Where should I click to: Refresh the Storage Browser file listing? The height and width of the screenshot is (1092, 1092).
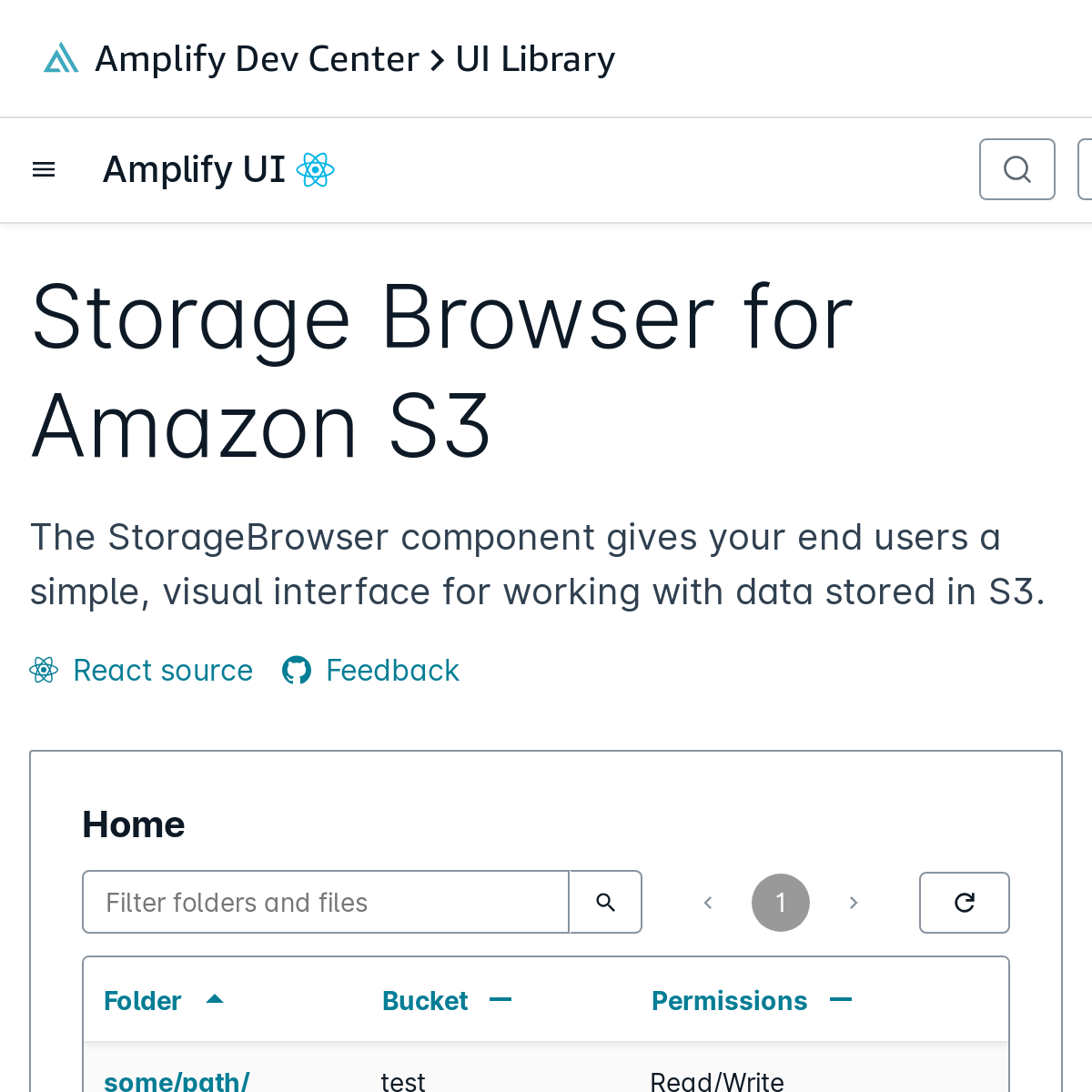click(x=965, y=902)
